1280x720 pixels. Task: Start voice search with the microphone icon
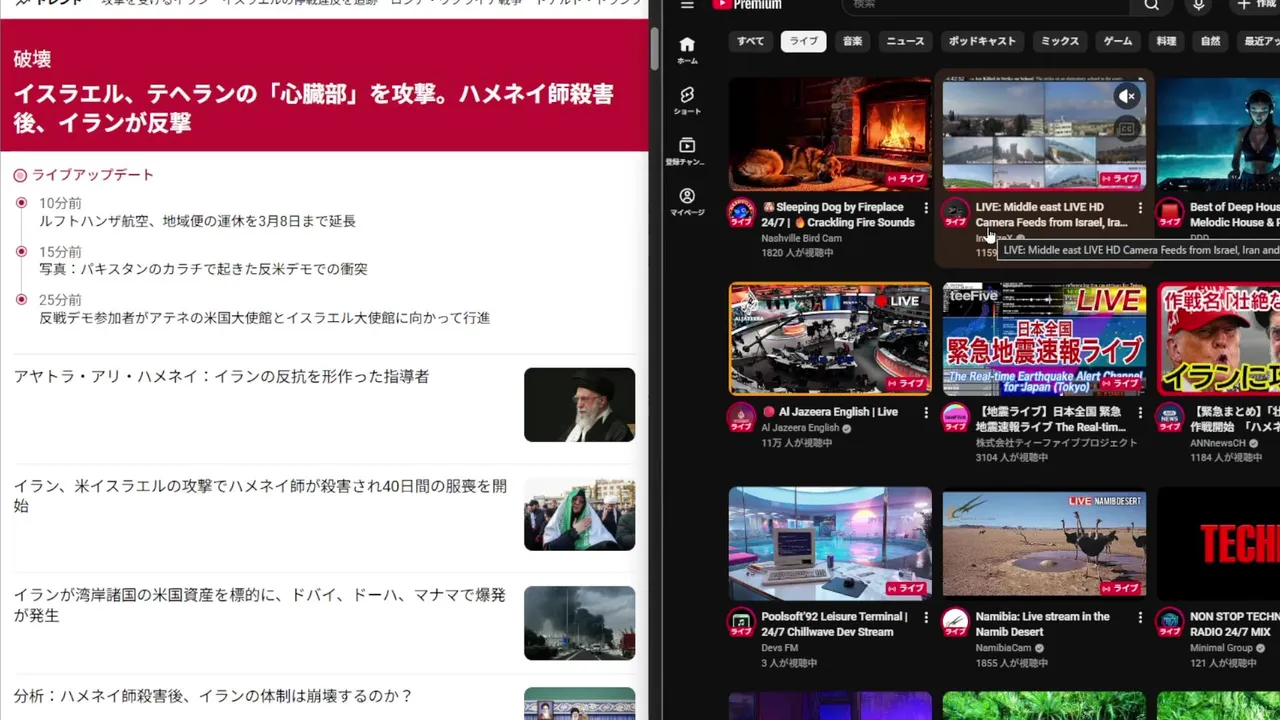(x=1198, y=5)
